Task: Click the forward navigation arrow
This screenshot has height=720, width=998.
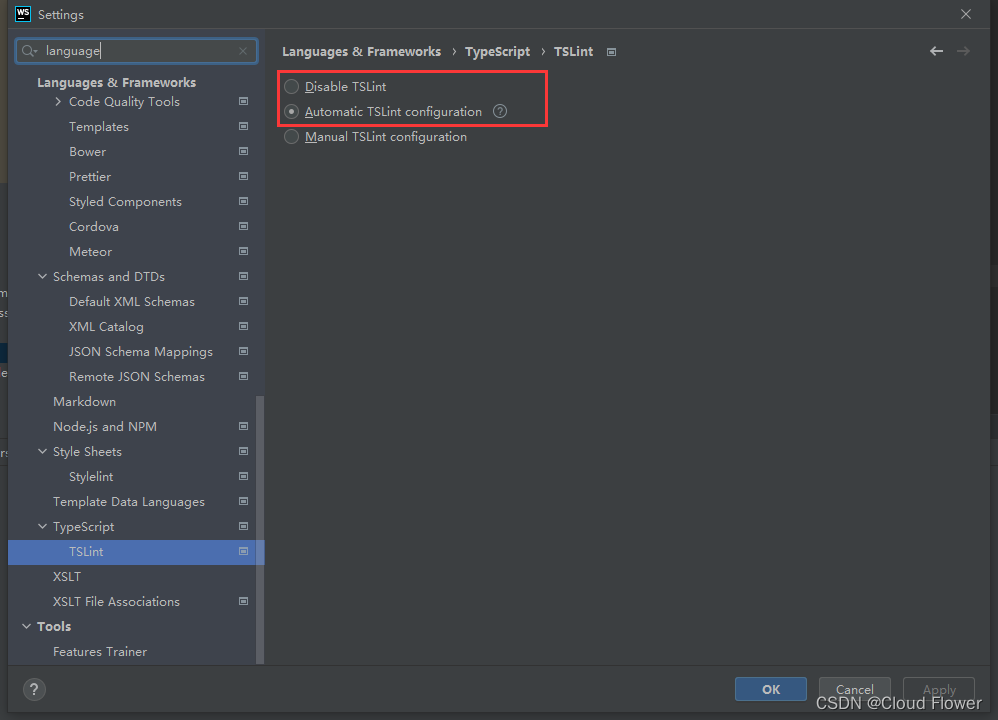Action: [962, 51]
